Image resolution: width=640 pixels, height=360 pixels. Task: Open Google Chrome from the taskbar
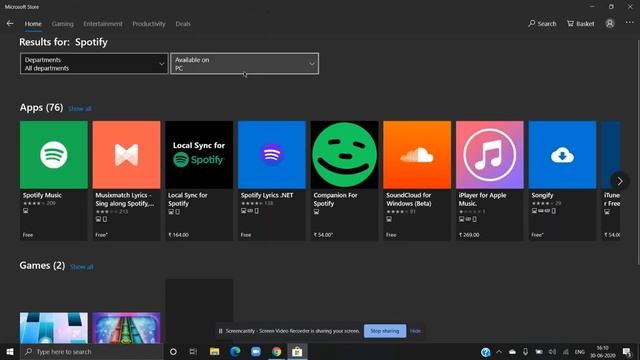[276, 351]
